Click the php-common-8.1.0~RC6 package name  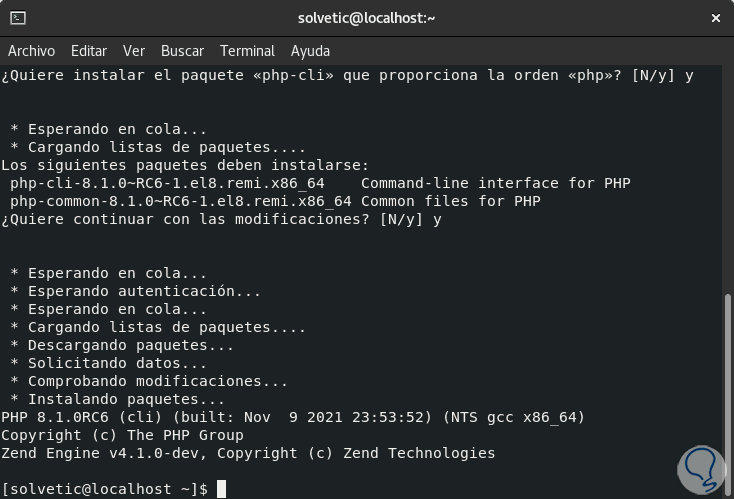(x=181, y=201)
